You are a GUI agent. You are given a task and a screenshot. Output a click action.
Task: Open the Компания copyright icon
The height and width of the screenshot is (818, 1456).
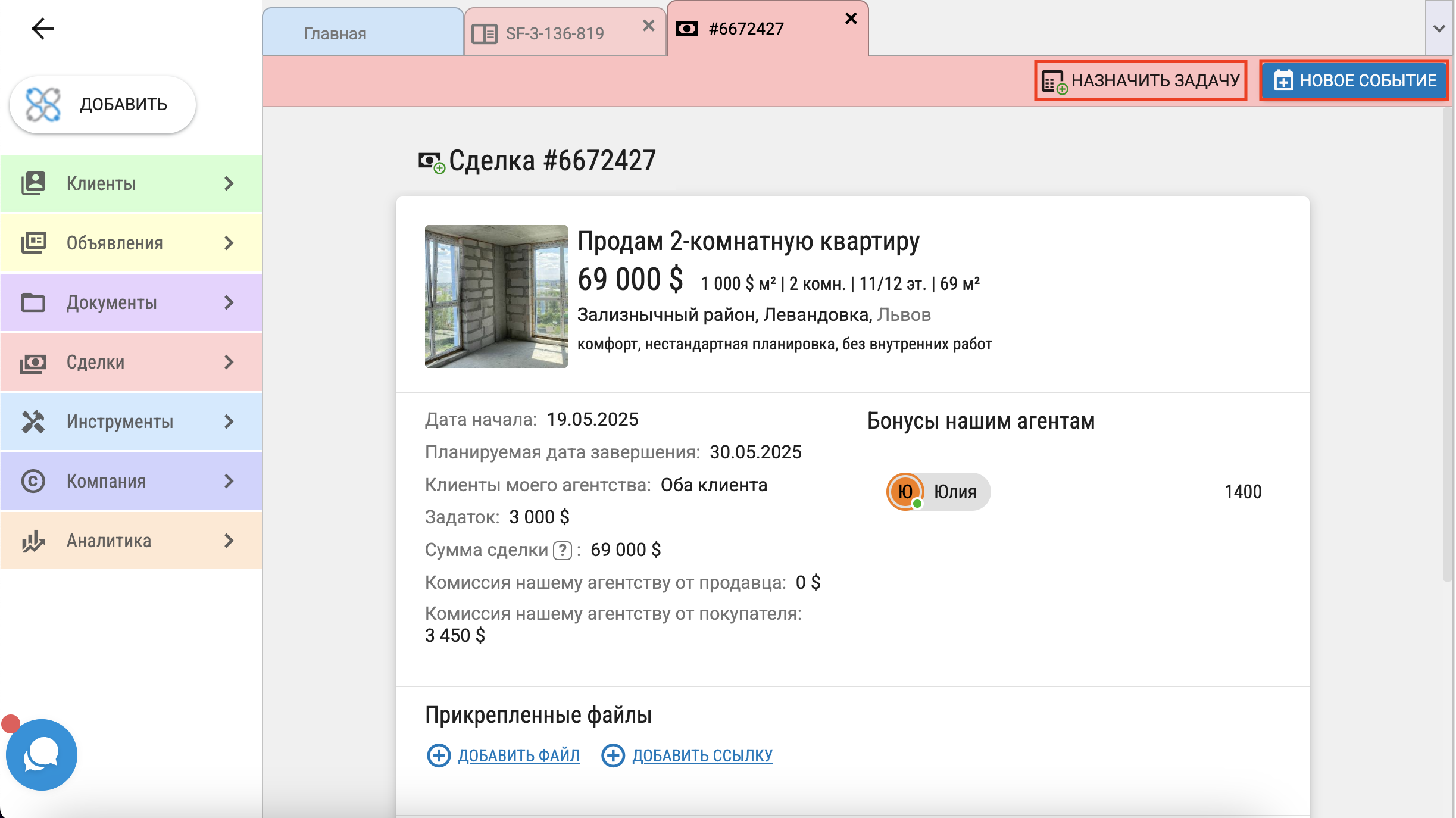[33, 481]
